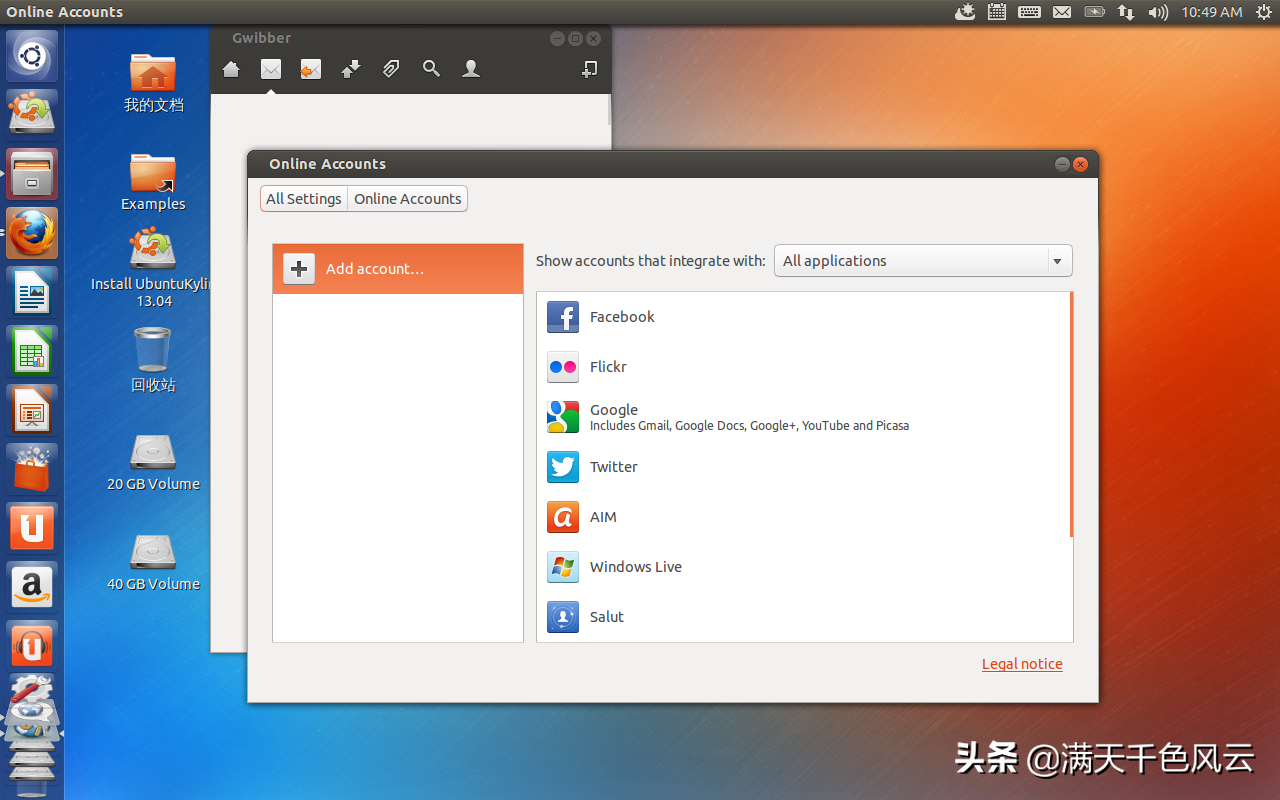Open 40 GB Volume desktop drive

click(153, 562)
